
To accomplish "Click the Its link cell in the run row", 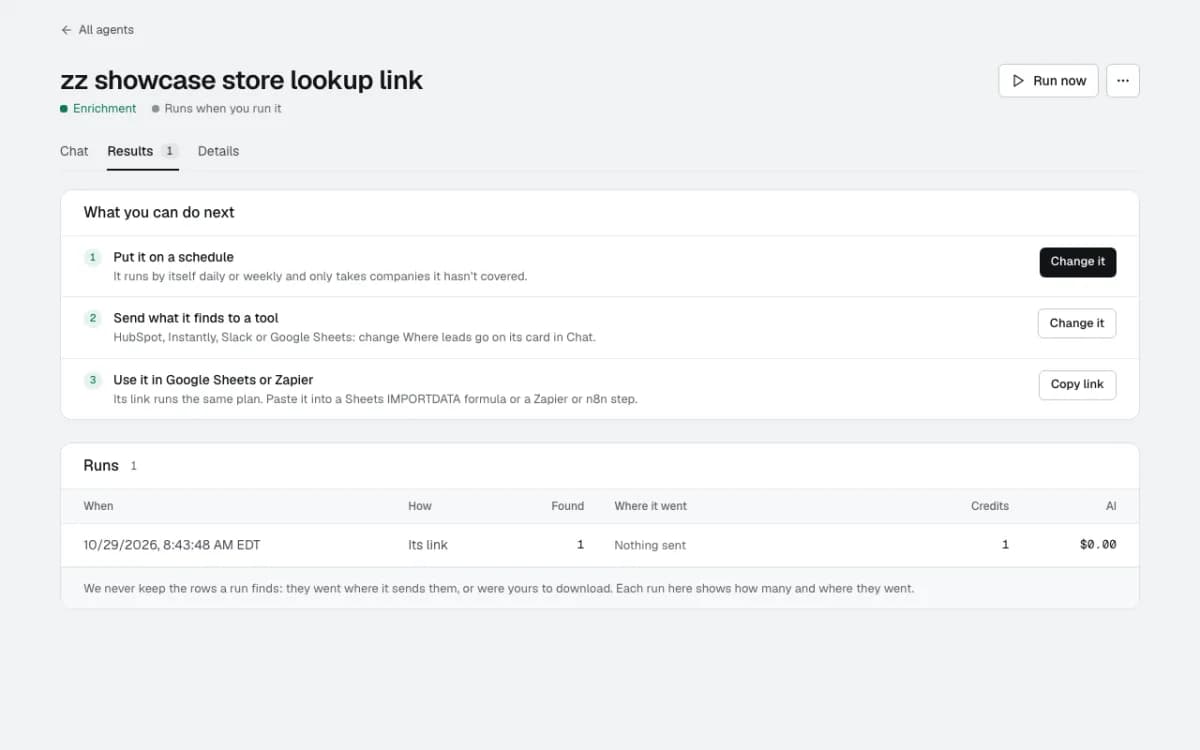I will click(428, 545).
